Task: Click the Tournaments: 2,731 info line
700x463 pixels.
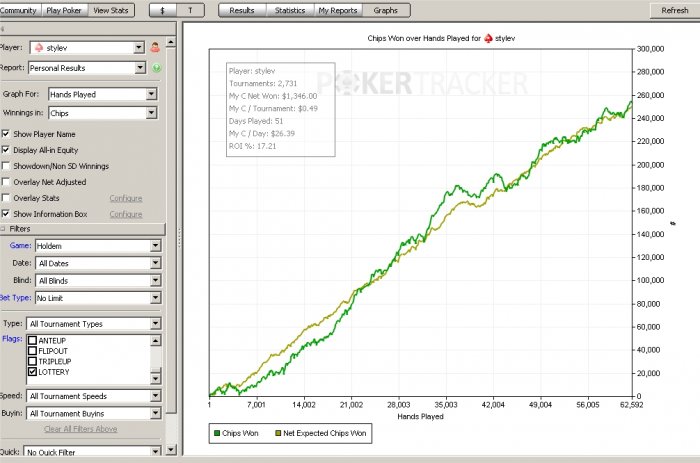Action: point(263,83)
